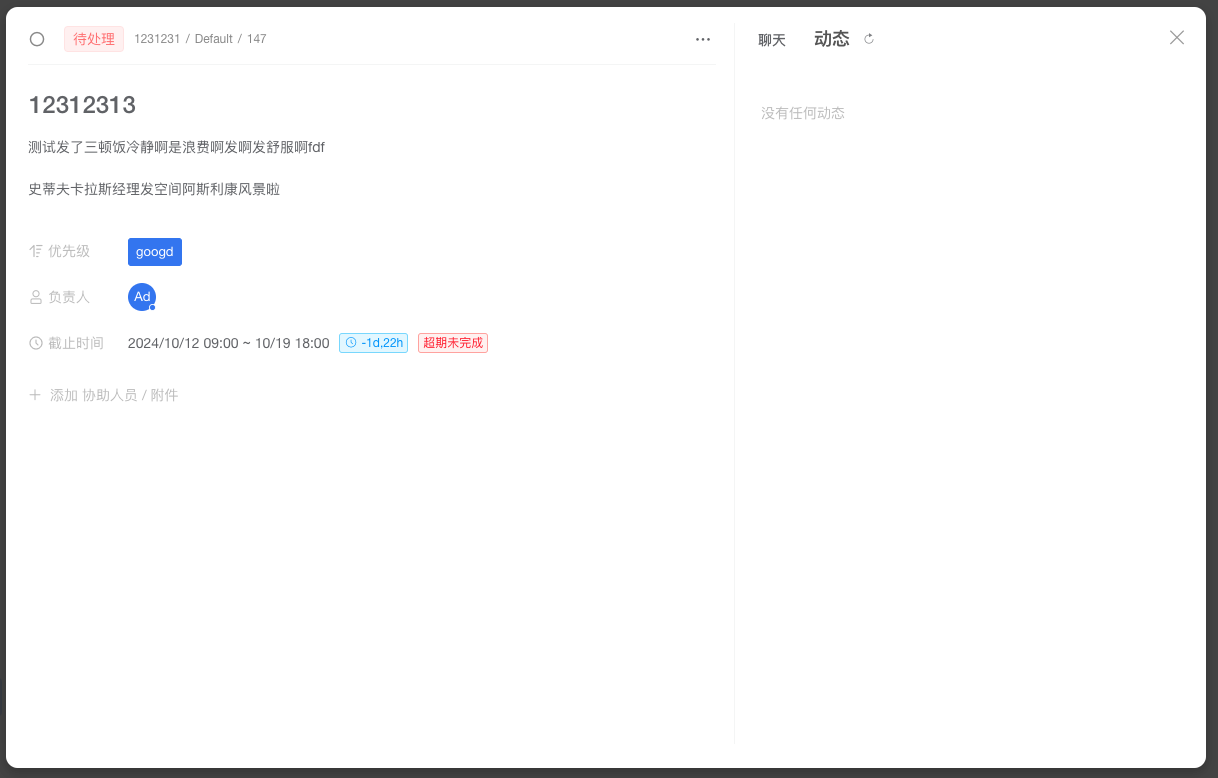Click the -1d,22h remaining time tag

click(x=373, y=343)
